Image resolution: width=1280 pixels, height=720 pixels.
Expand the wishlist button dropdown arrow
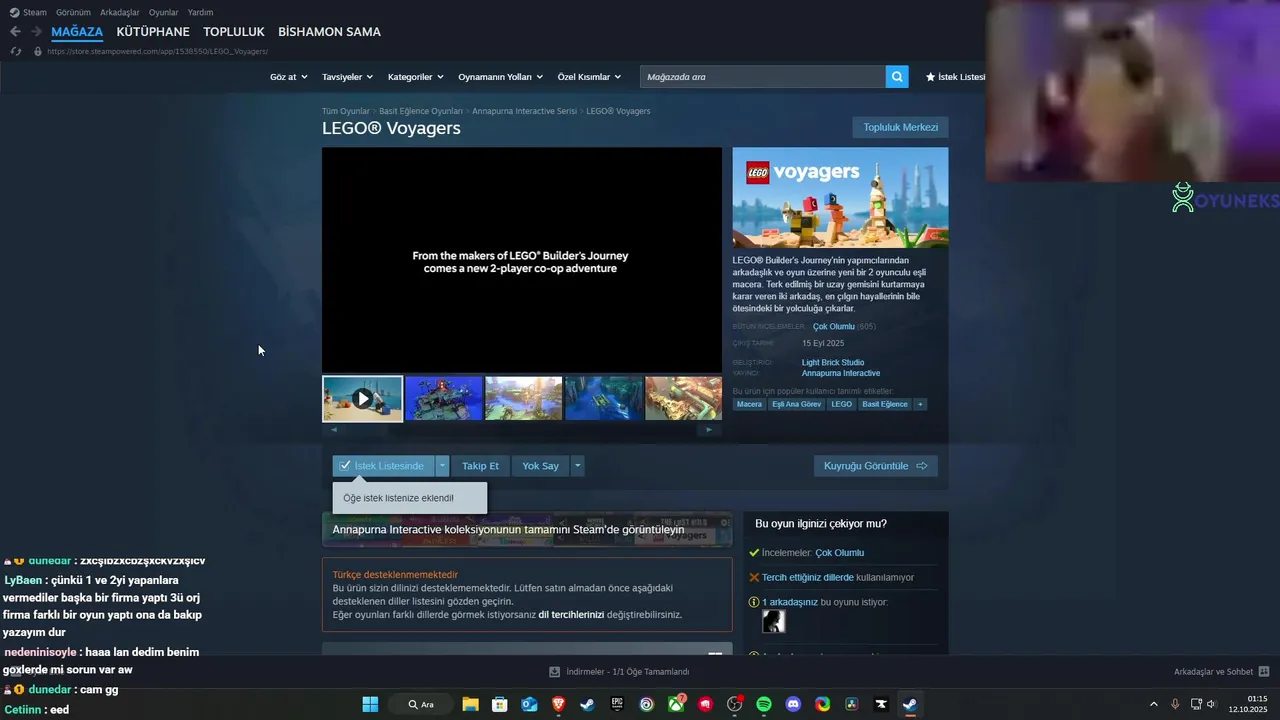[x=442, y=466]
